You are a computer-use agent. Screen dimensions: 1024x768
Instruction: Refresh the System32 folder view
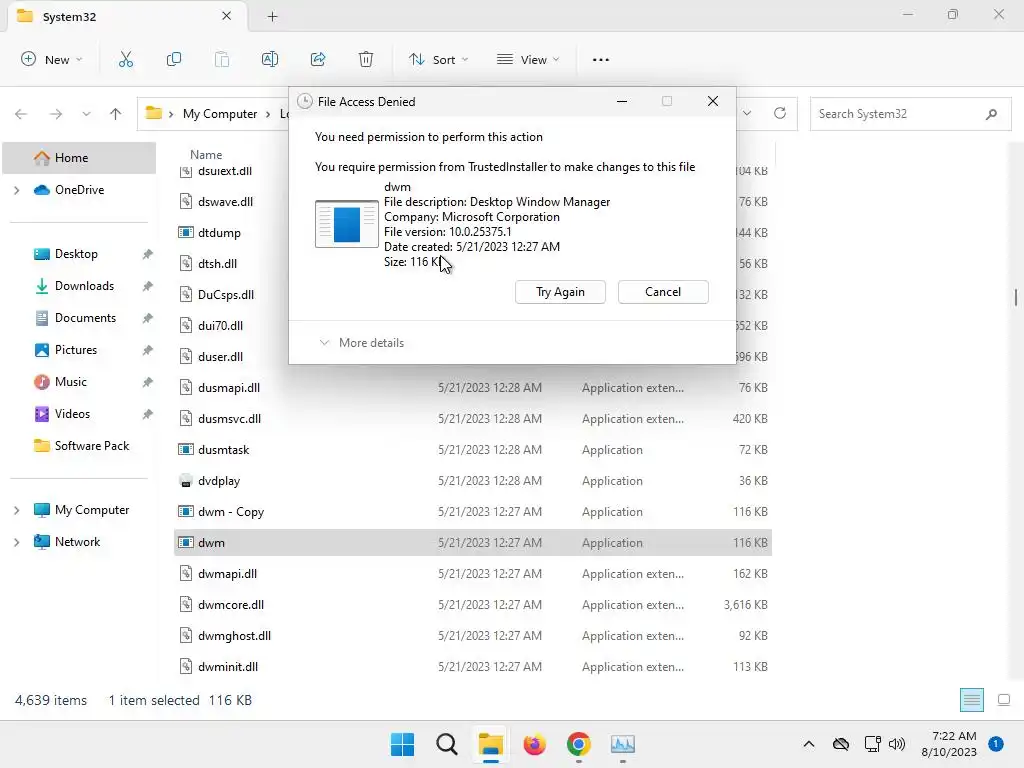tap(780, 113)
